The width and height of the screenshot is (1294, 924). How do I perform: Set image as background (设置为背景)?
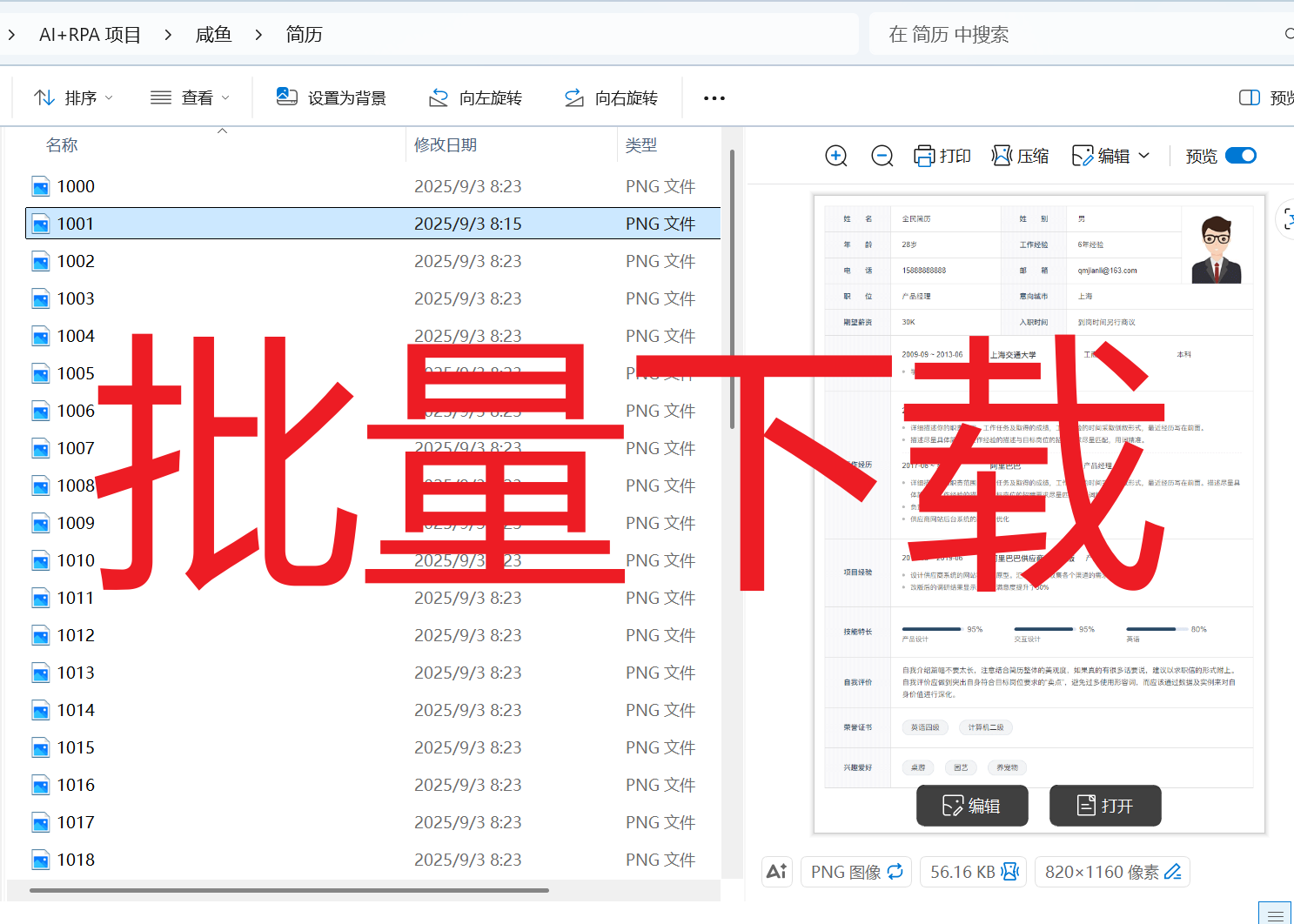pos(332,98)
